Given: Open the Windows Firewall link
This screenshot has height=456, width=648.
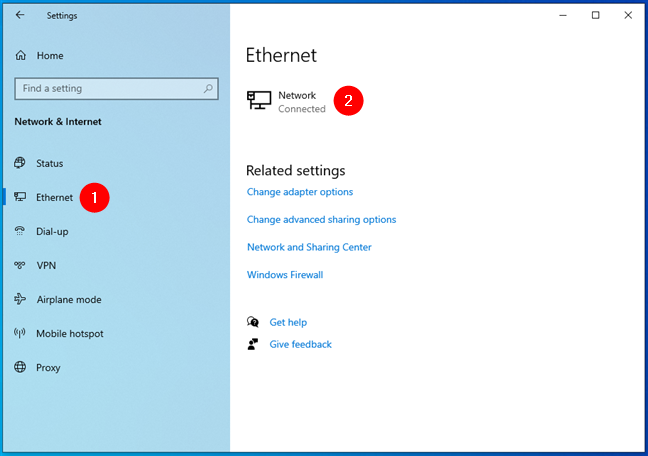Looking at the screenshot, I should coord(285,275).
